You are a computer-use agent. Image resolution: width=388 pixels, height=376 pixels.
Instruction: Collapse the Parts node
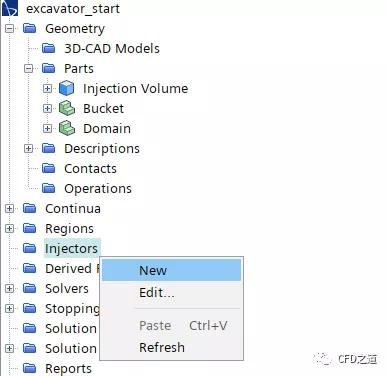pos(29,69)
